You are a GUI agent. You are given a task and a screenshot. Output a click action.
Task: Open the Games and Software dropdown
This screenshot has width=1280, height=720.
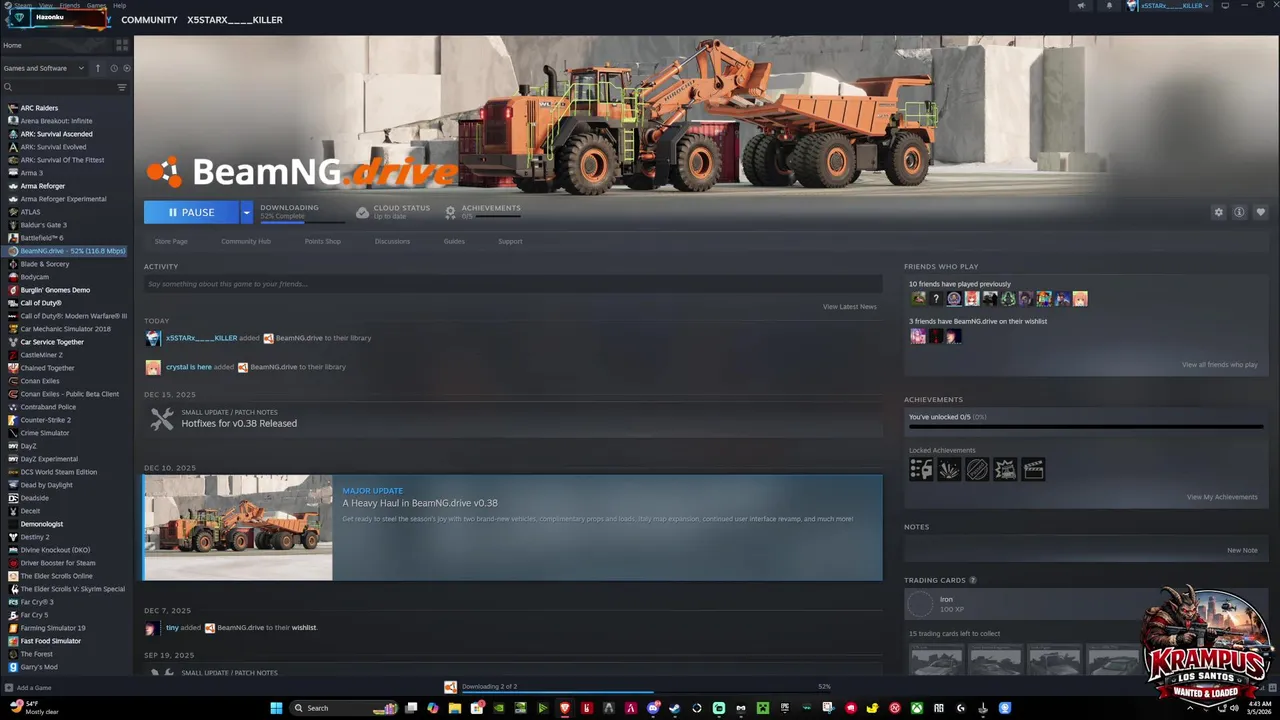[44, 68]
